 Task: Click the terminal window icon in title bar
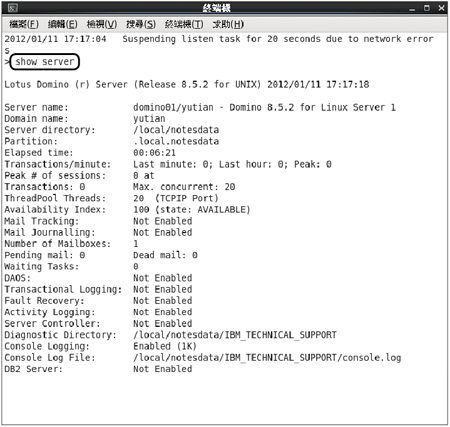click(13, 8)
